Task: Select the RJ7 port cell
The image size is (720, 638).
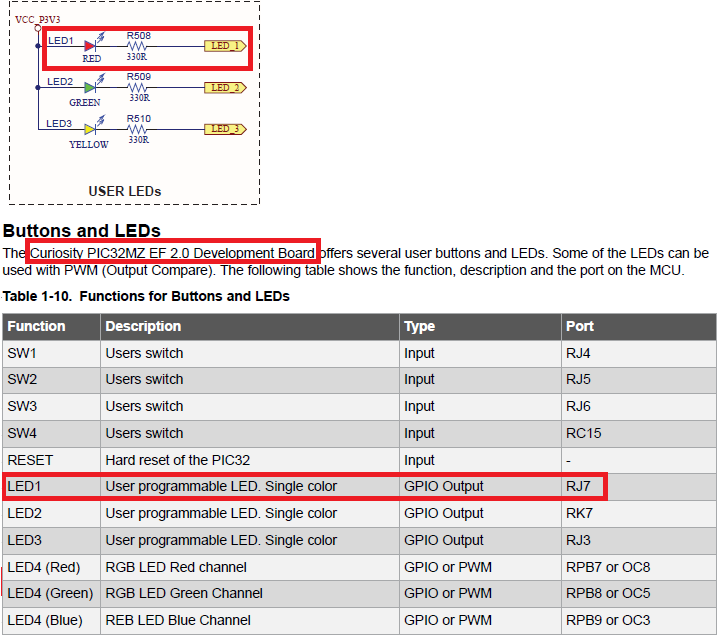Action: click(x=579, y=487)
